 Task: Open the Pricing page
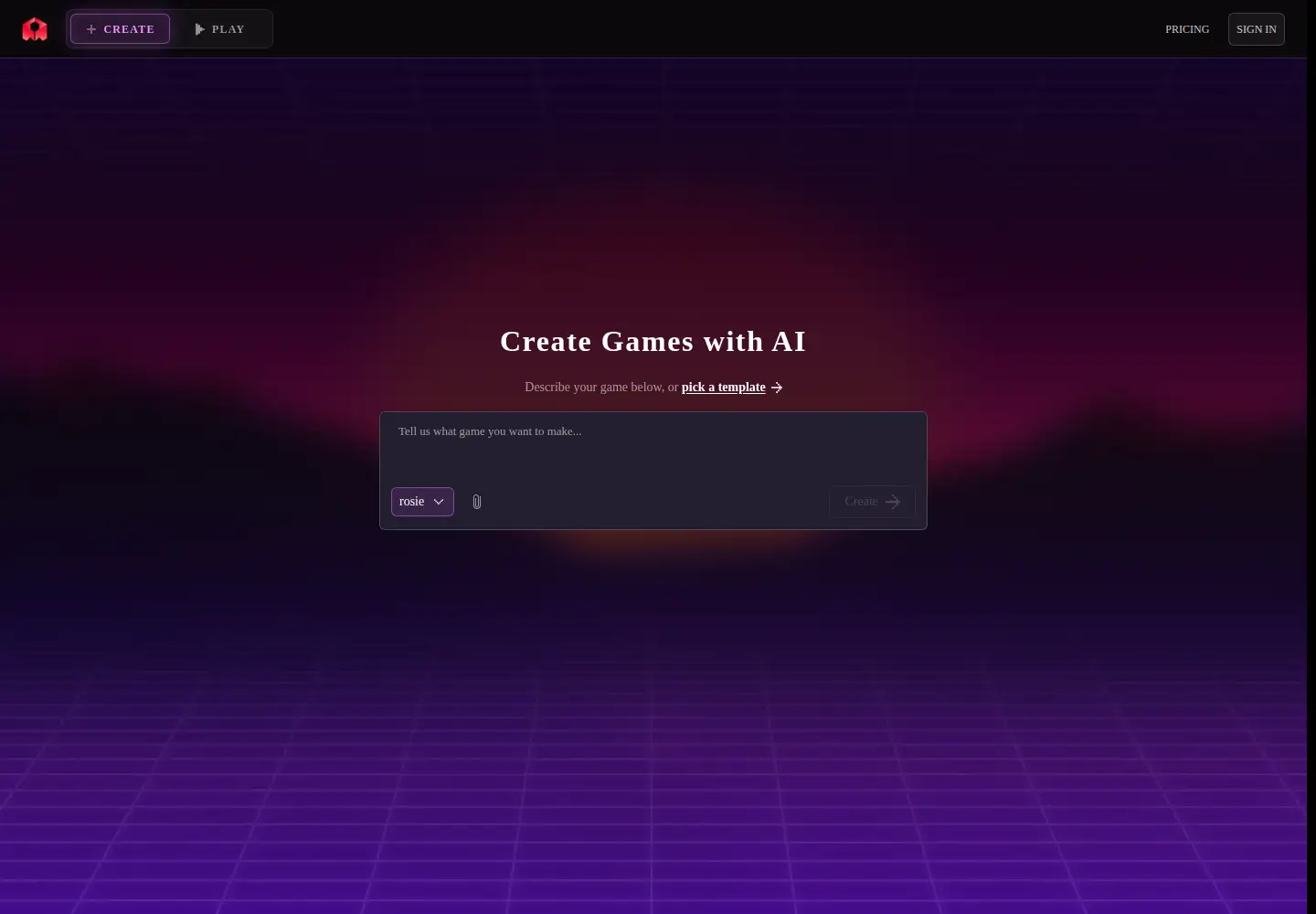(x=1187, y=29)
